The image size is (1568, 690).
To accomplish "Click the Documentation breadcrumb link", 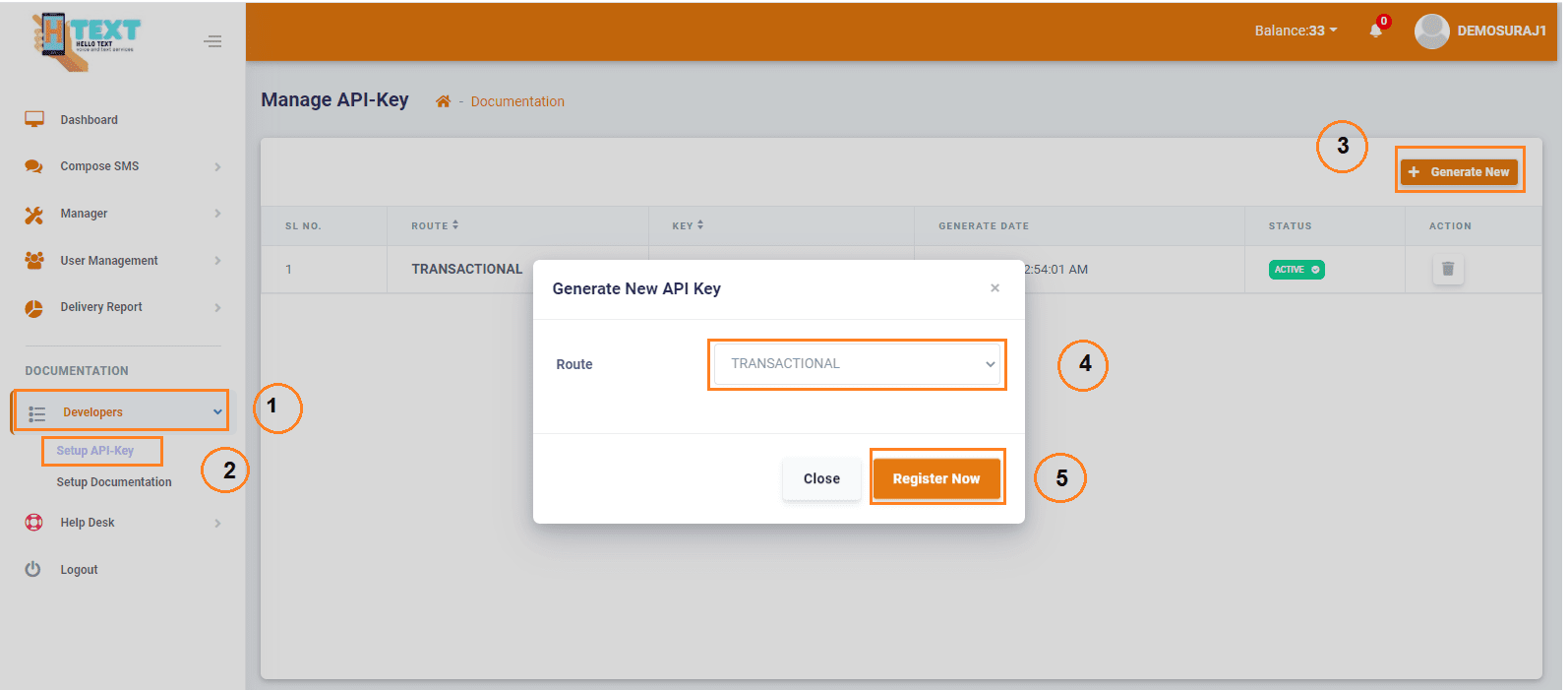I will [x=517, y=101].
